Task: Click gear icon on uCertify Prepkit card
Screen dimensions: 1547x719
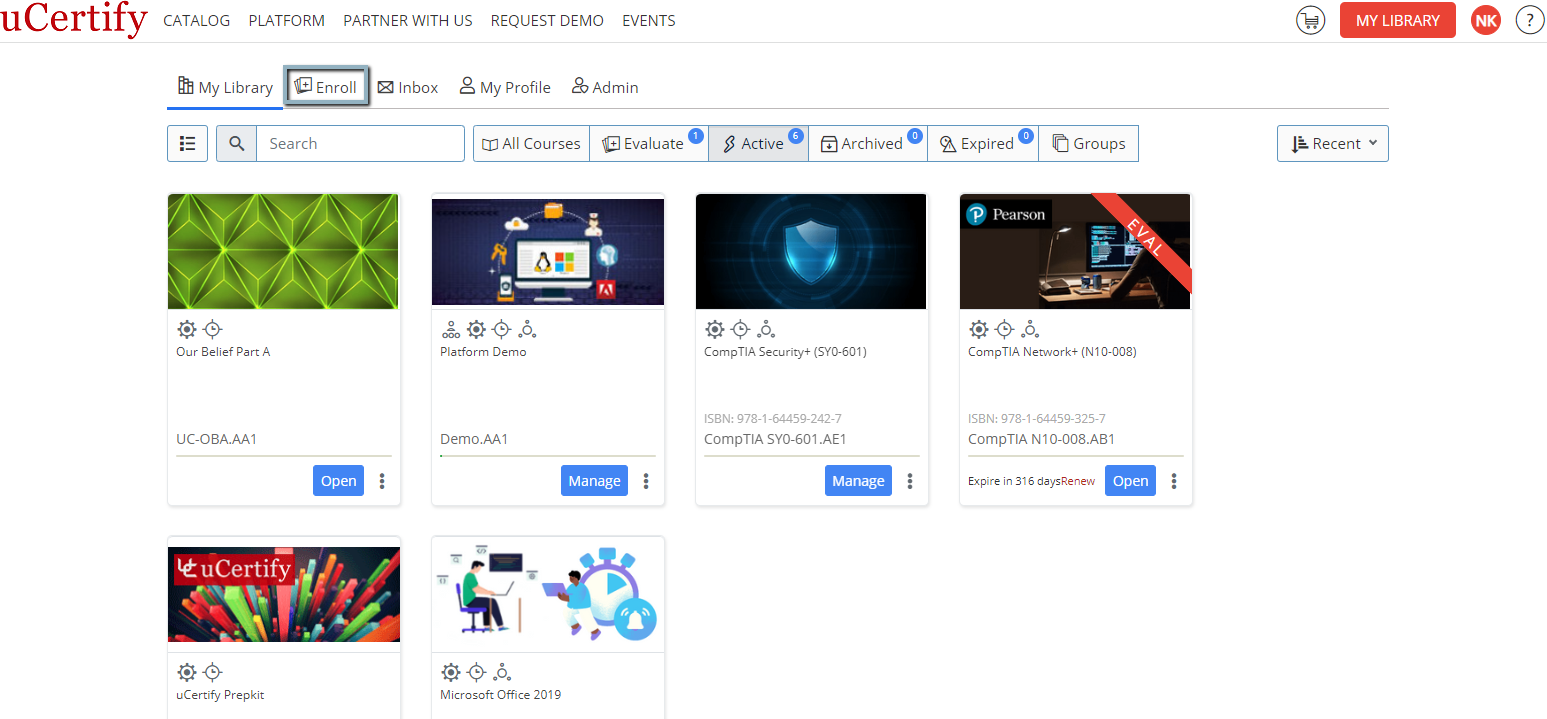Action: pyautogui.click(x=186, y=672)
